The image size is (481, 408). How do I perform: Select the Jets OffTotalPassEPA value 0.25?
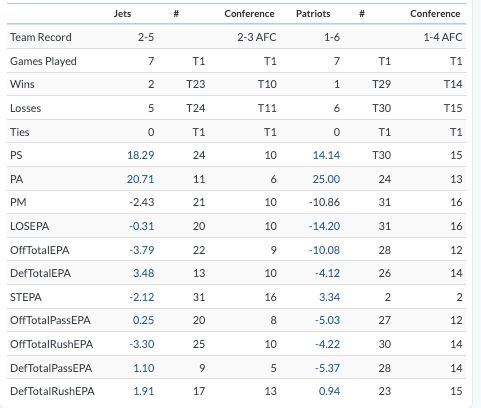click(x=143, y=320)
